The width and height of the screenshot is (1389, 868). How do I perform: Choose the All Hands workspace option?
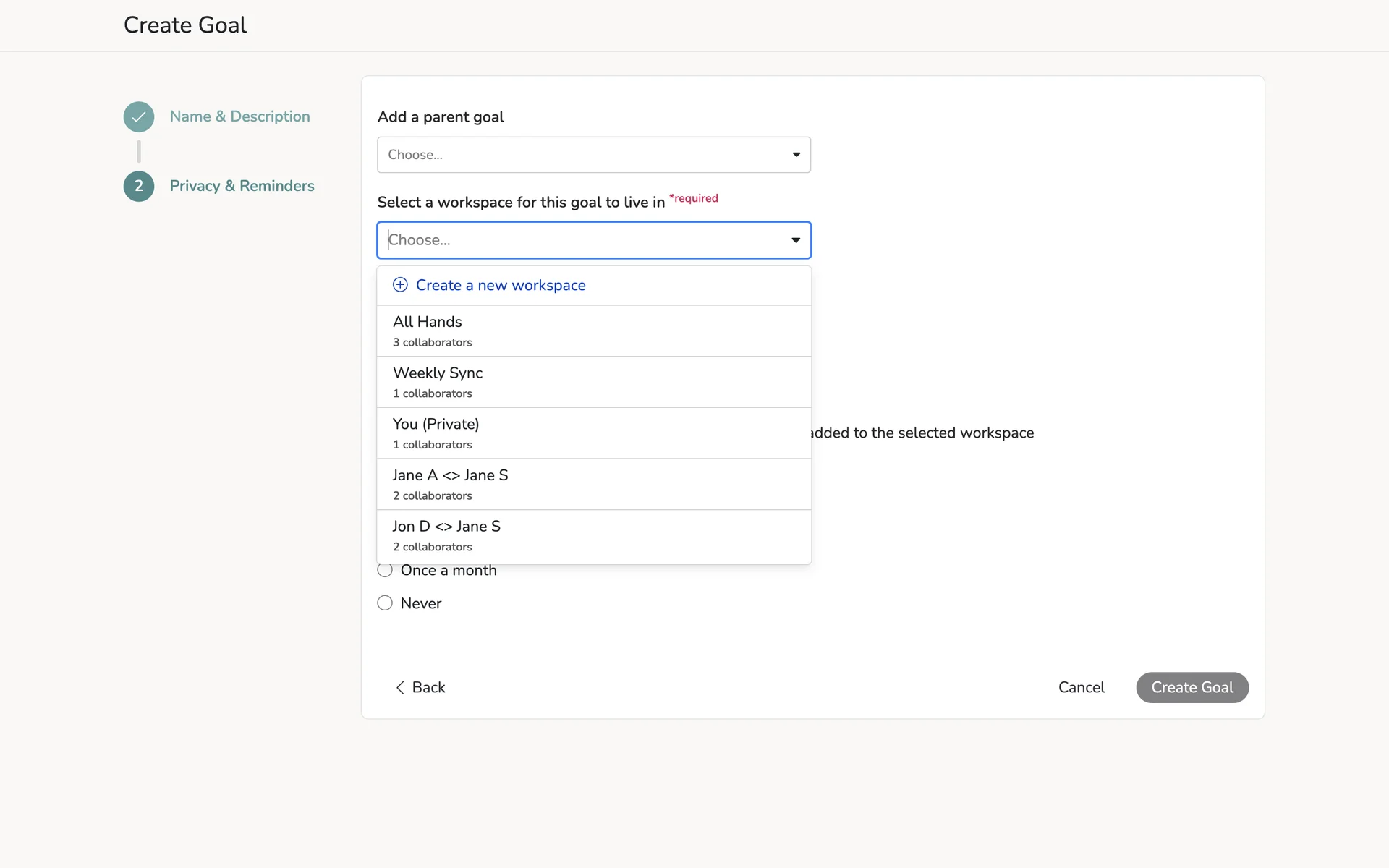[x=593, y=331]
